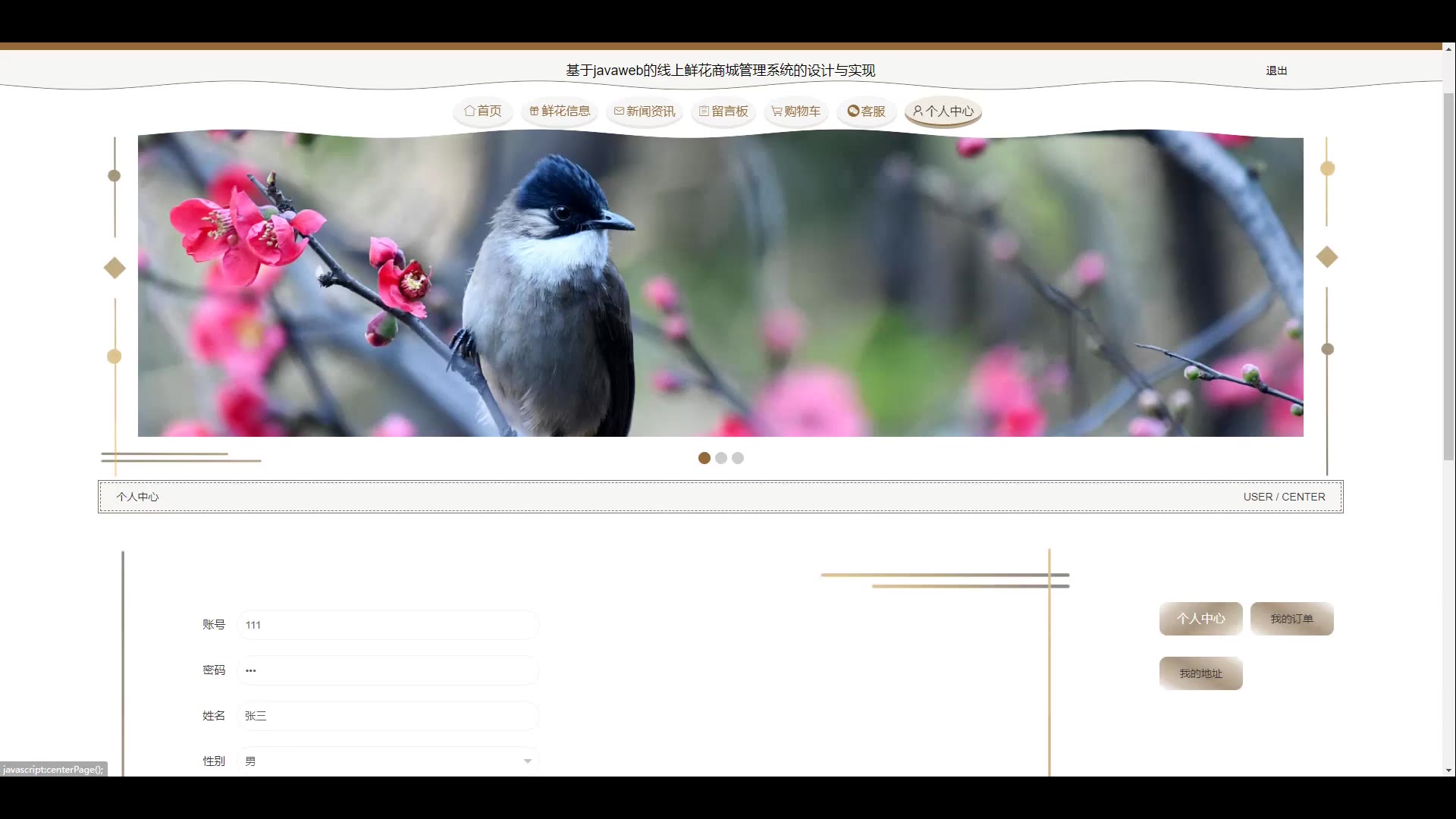This screenshot has width=1456, height=819.
Task: Click the 个人中心 side button
Action: [1201, 619]
